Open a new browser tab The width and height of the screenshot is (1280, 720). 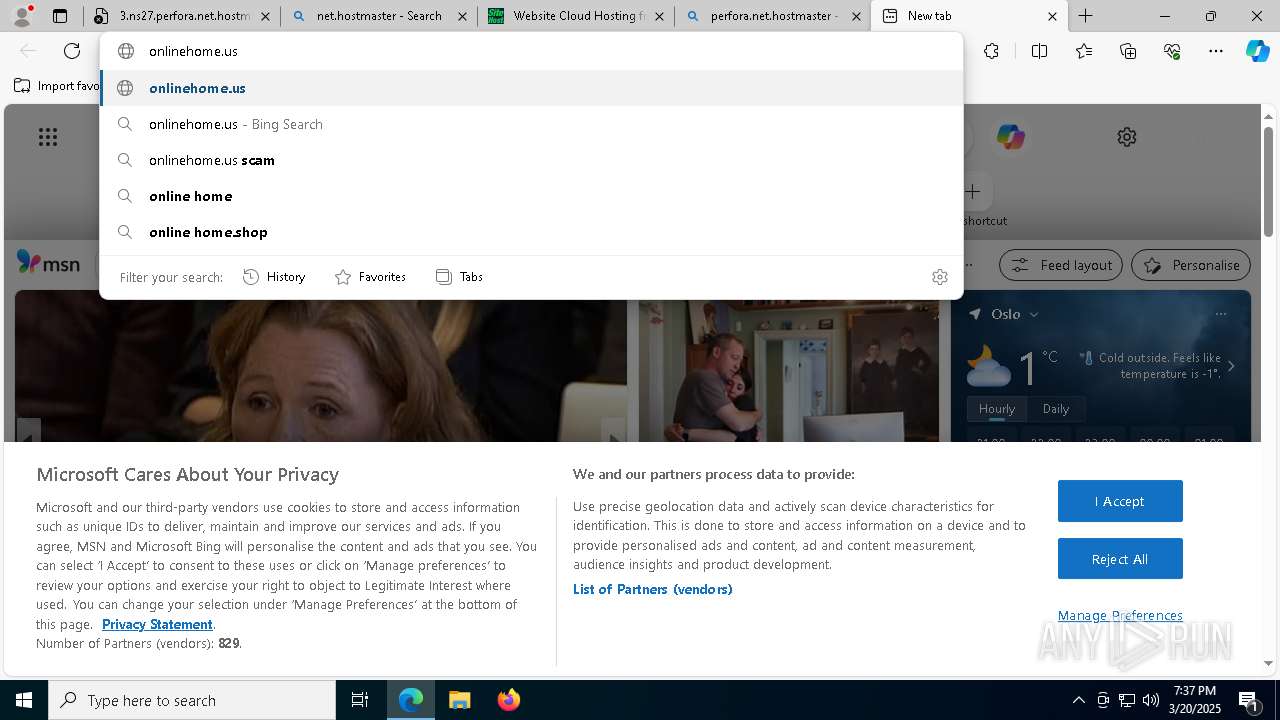1086,16
